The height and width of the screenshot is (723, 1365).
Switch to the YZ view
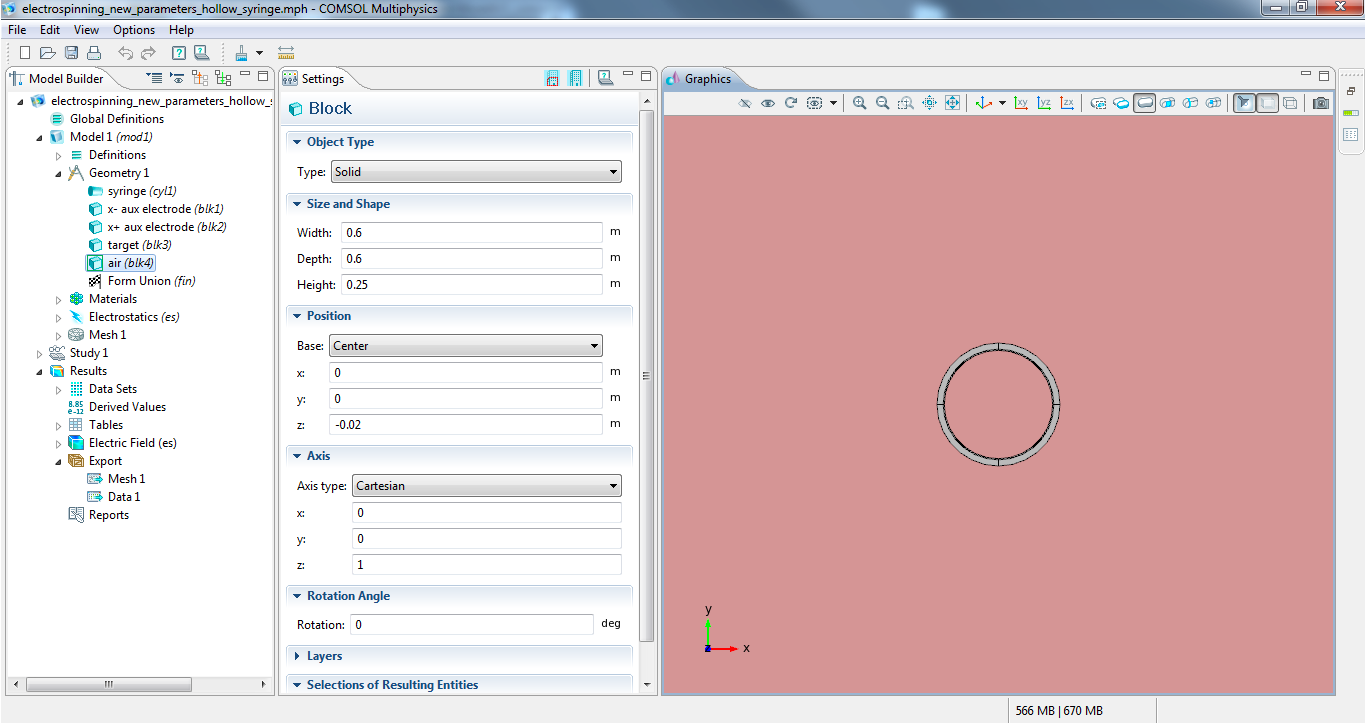[x=1044, y=103]
